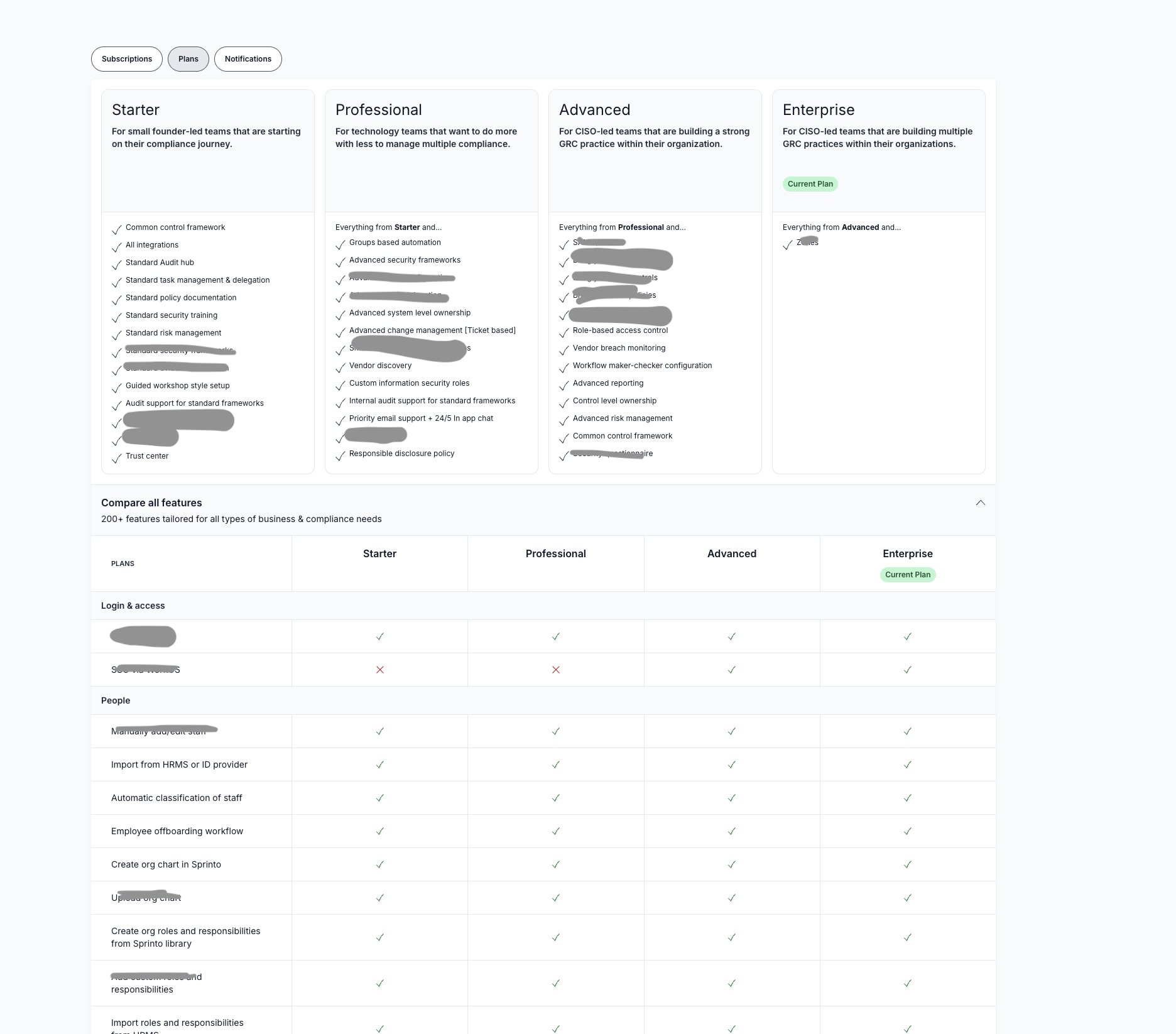Click checkmark icon beside Role-based access control

point(564,332)
